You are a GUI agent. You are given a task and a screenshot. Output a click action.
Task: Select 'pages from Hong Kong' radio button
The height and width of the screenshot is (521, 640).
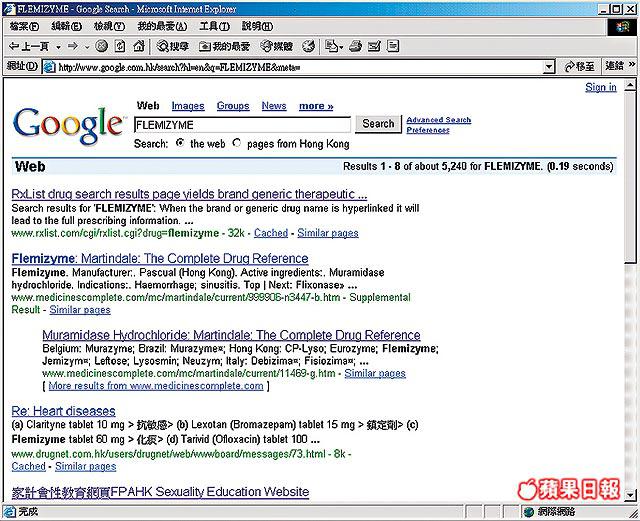[236, 143]
